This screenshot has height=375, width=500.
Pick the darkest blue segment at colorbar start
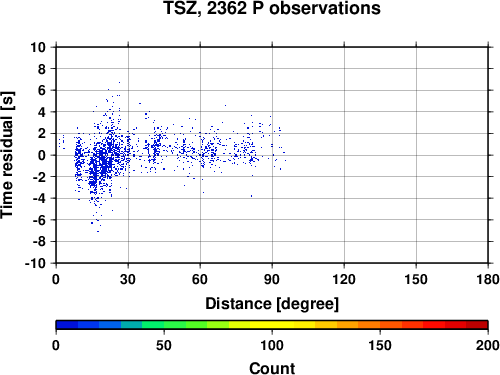tap(67, 325)
